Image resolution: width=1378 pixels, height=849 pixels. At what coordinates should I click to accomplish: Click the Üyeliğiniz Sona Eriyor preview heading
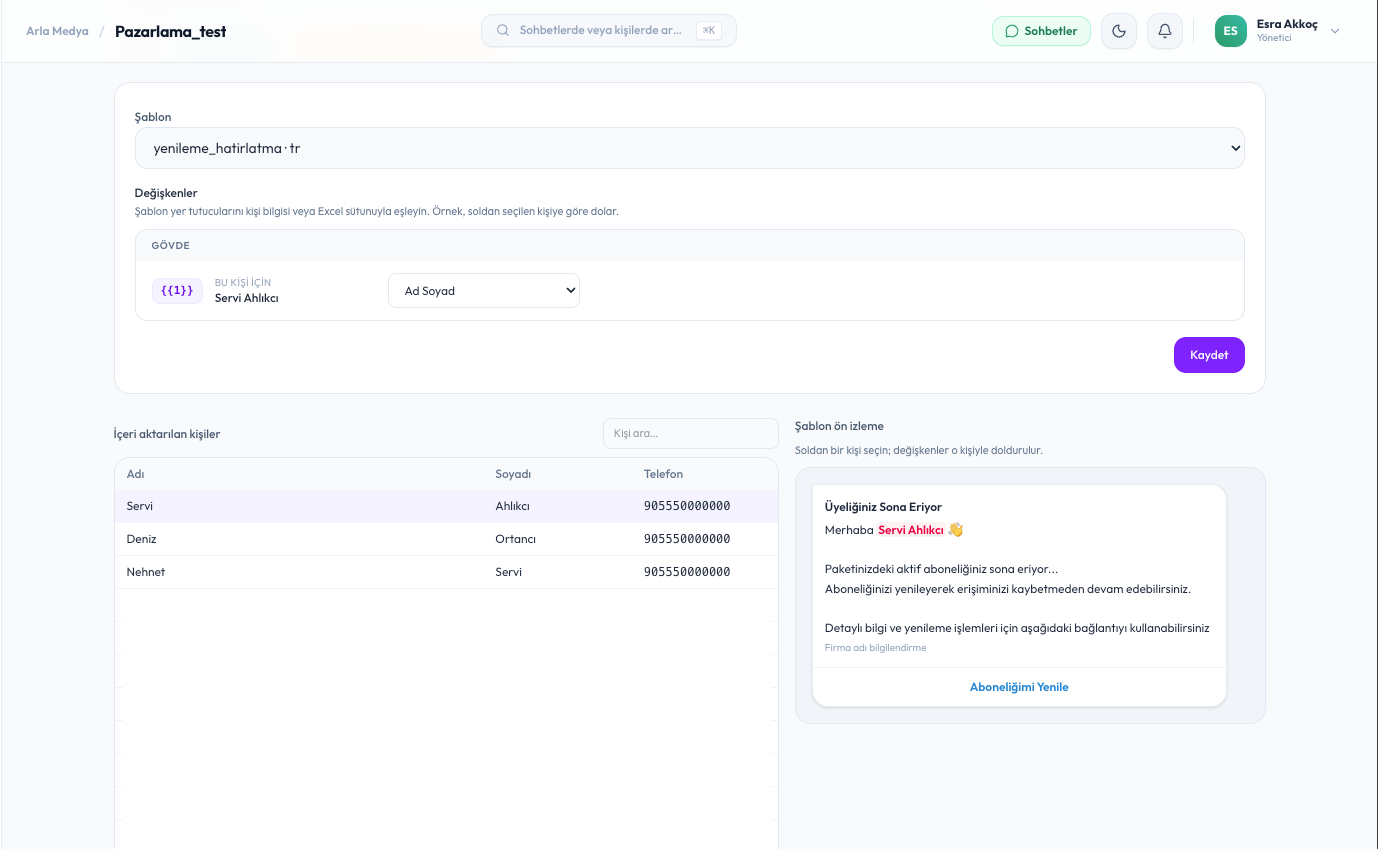point(883,507)
